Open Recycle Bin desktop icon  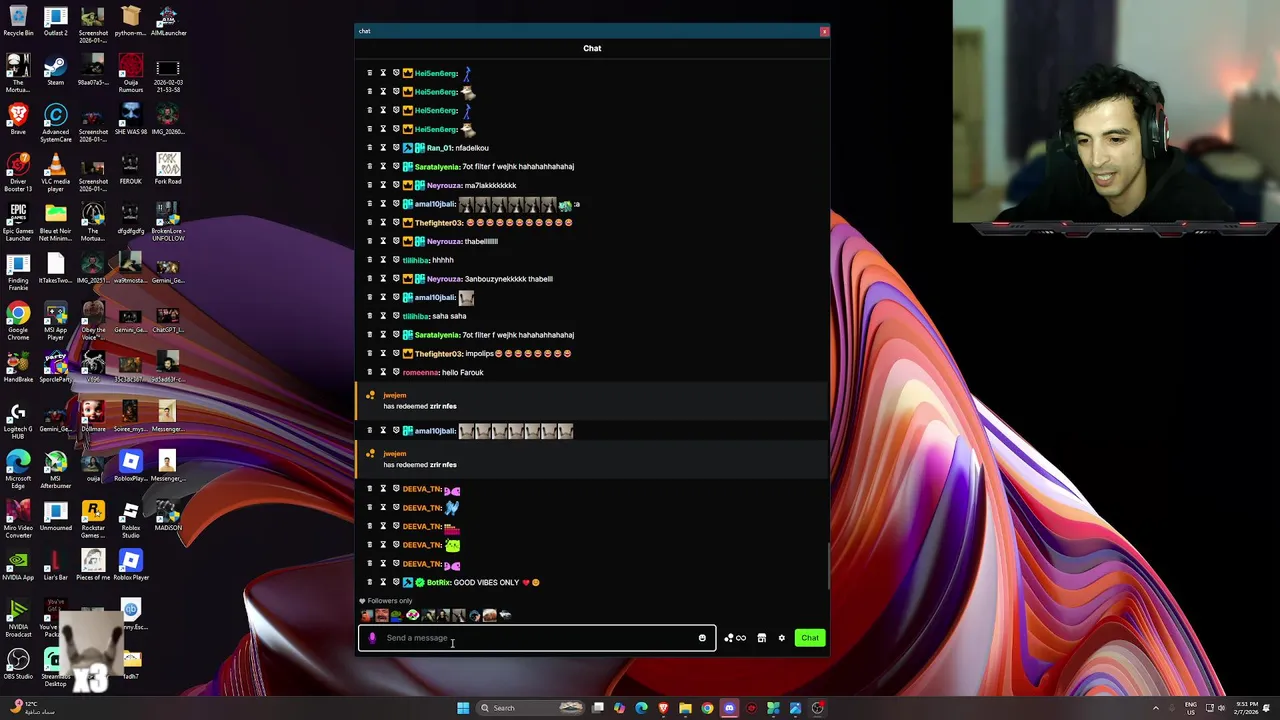coord(18,20)
